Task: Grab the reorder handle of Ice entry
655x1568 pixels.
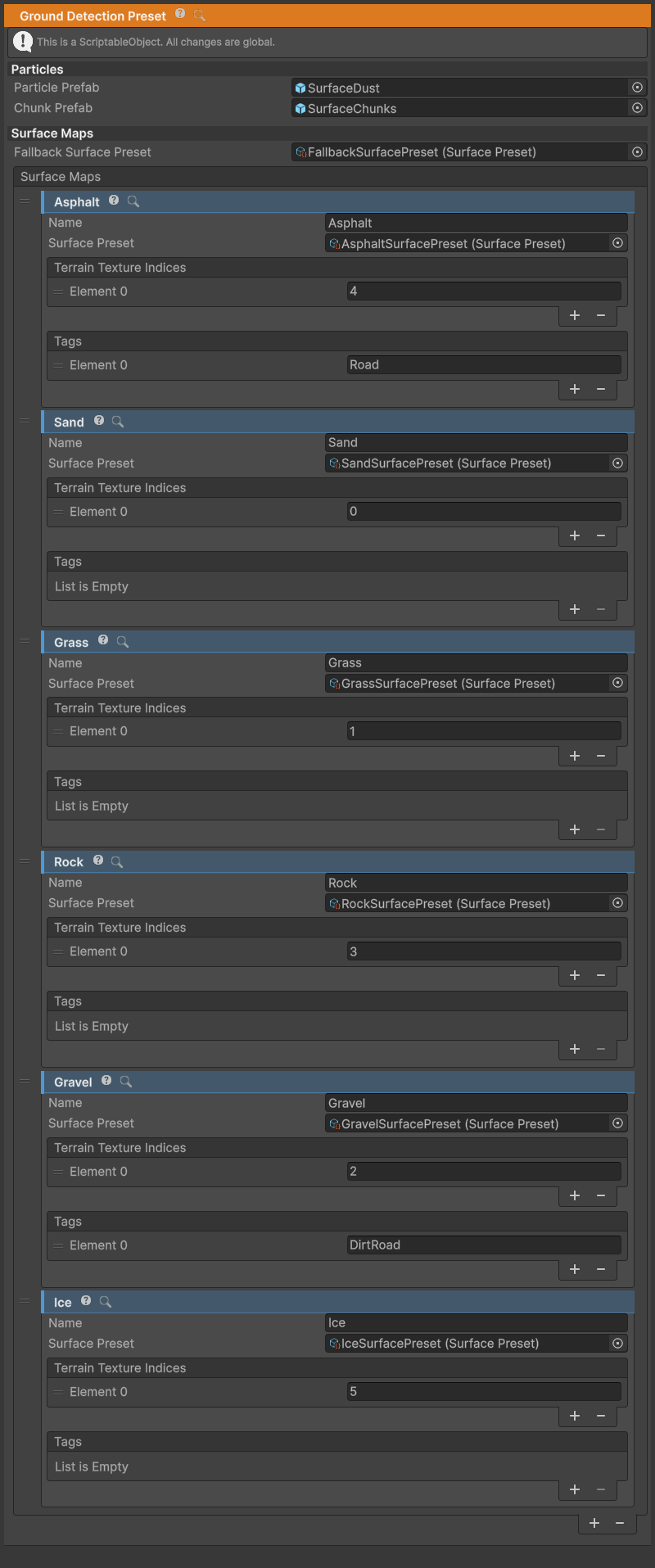Action: coord(25,1301)
